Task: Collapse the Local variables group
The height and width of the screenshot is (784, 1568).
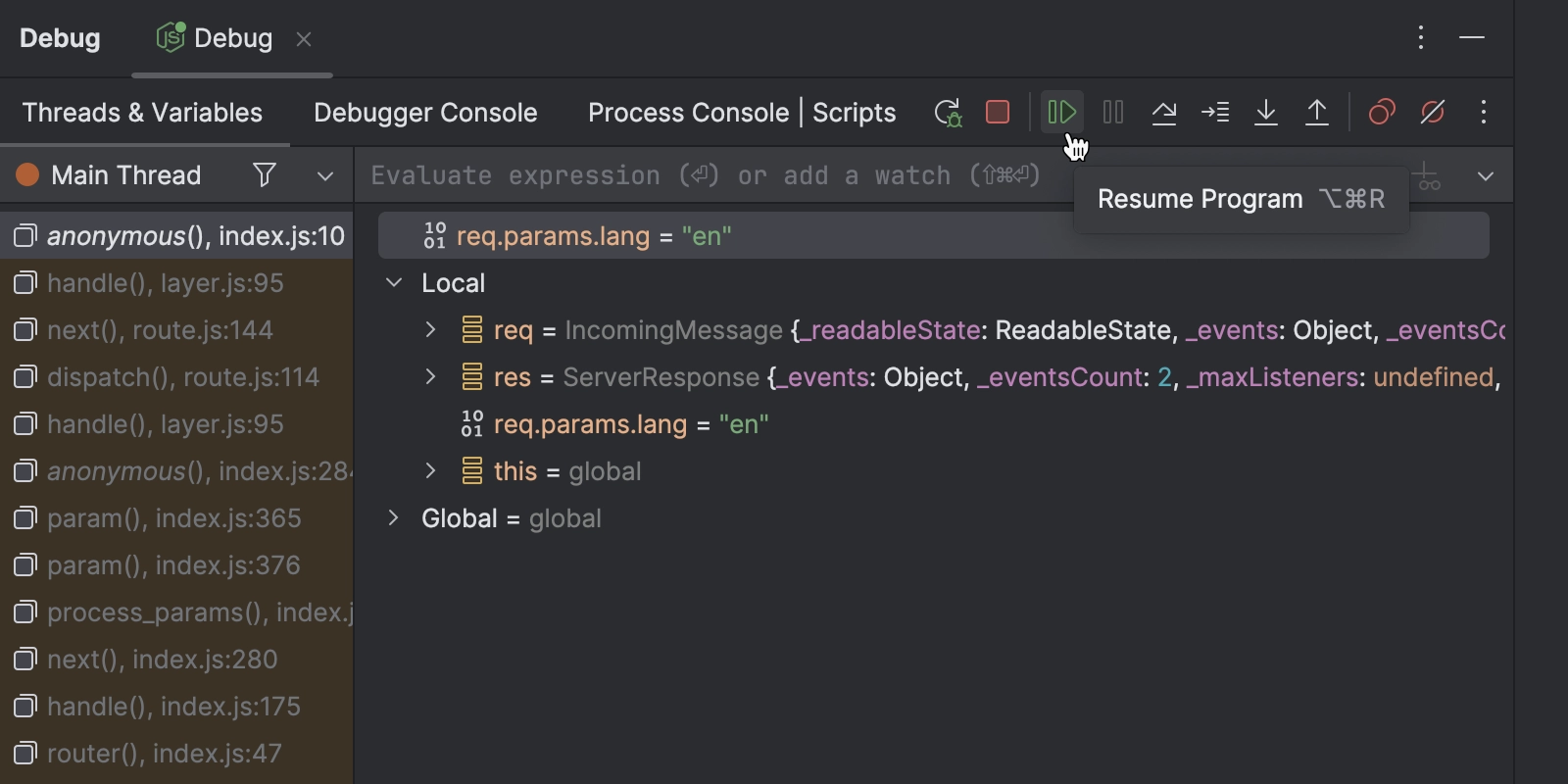Action: (394, 283)
